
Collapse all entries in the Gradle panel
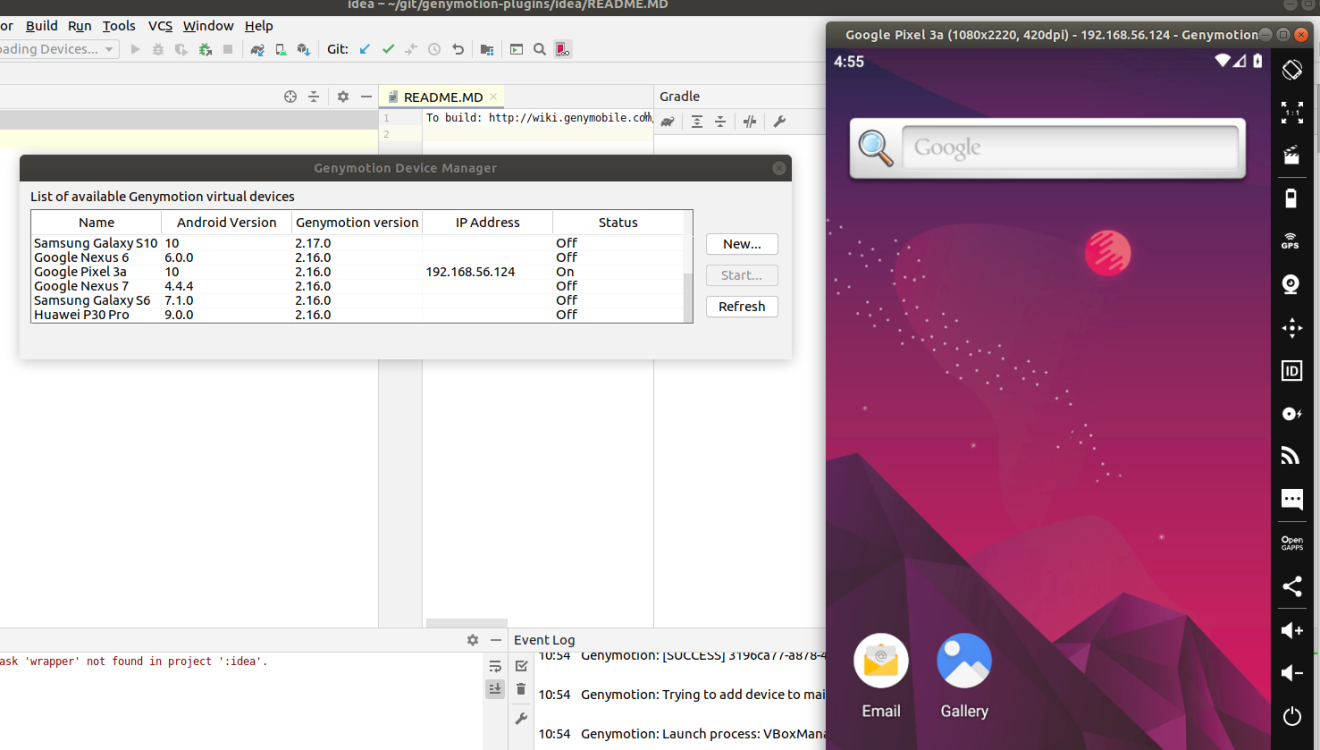720,121
